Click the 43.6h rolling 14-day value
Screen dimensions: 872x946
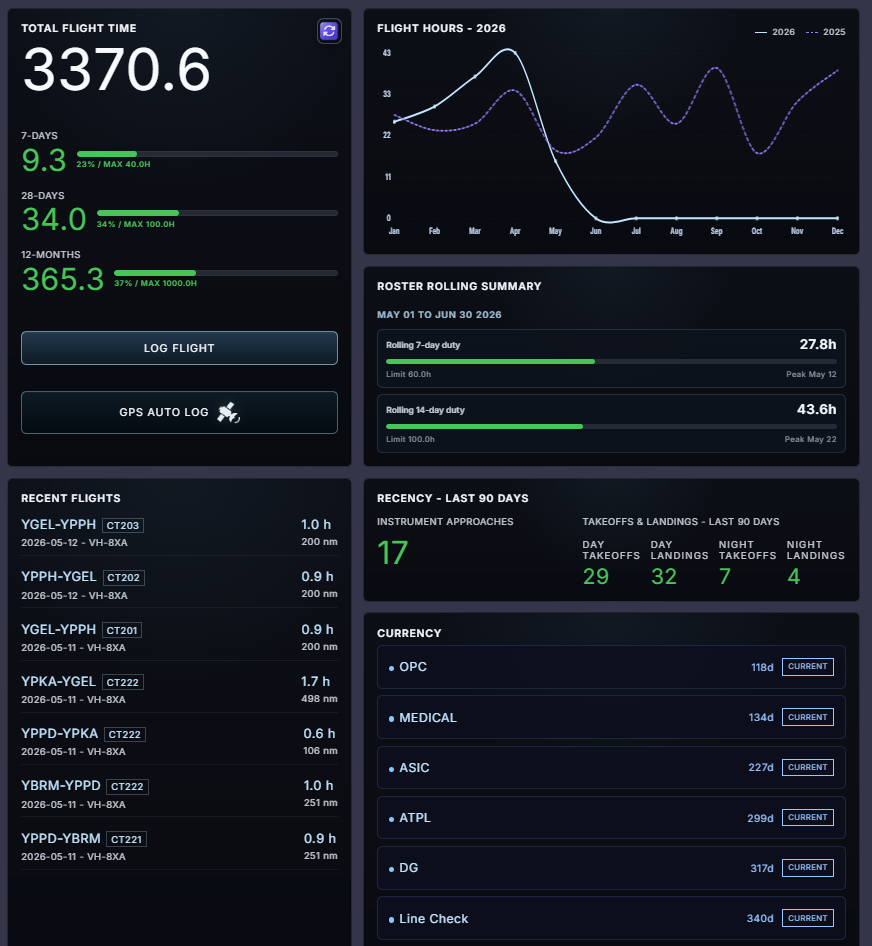tap(816, 410)
